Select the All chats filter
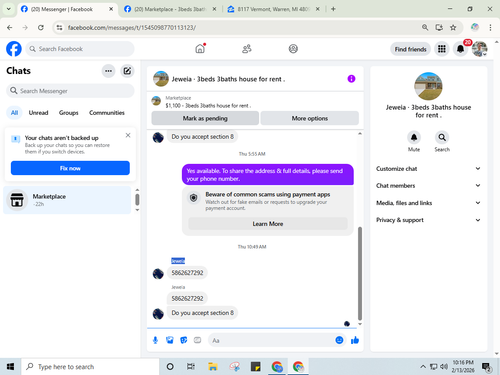Image resolution: width=500 pixels, height=375 pixels. click(x=14, y=113)
